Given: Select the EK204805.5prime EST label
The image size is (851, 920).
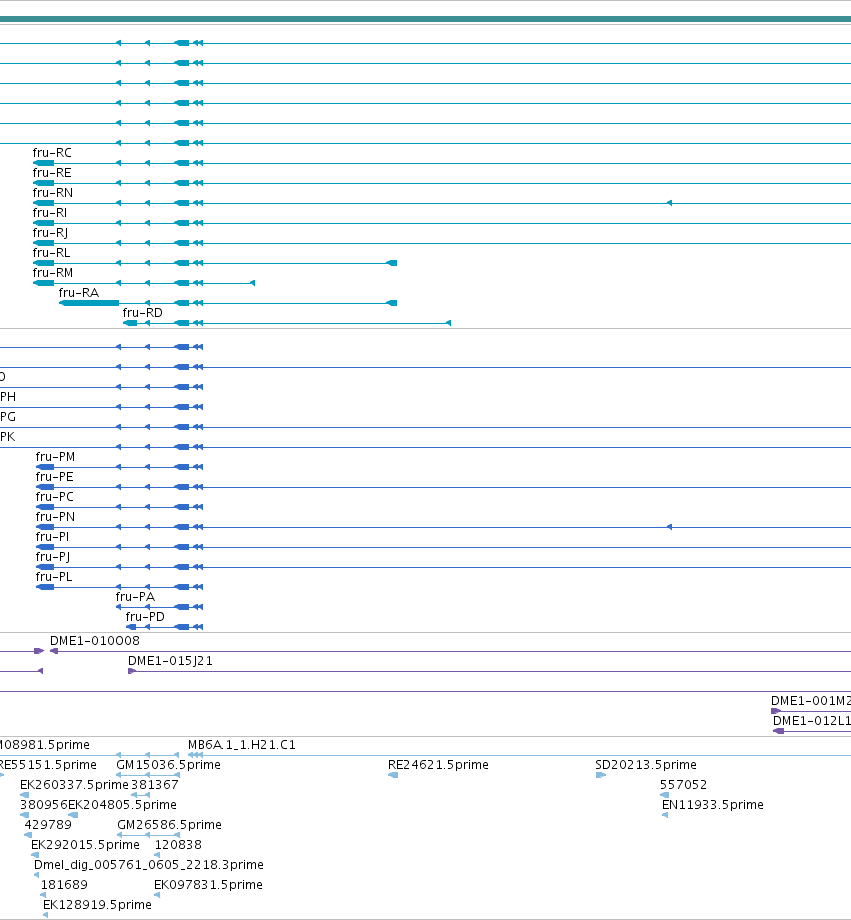Looking at the screenshot, I should click(x=122, y=804).
